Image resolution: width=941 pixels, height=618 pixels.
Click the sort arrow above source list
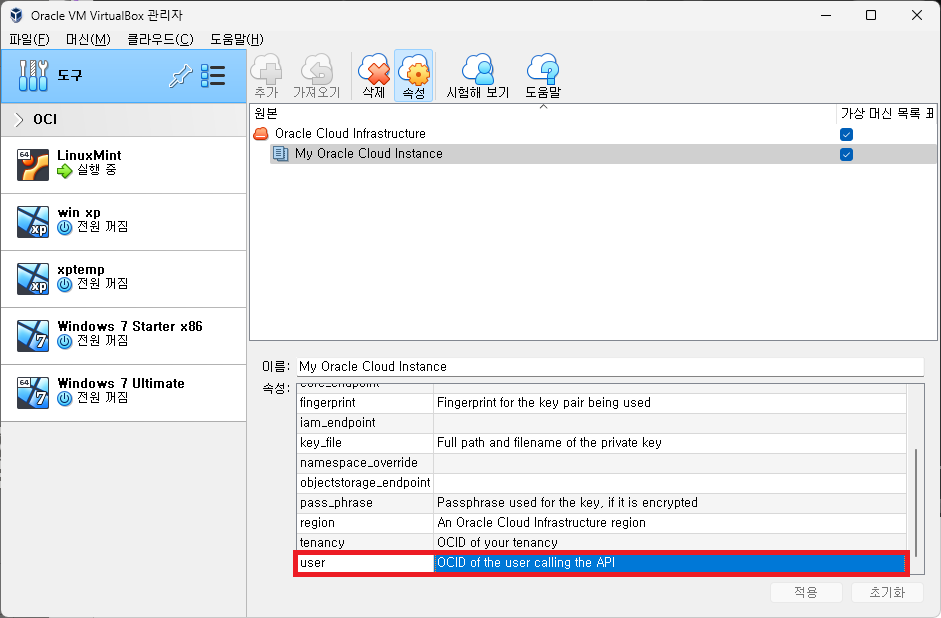click(x=543, y=106)
